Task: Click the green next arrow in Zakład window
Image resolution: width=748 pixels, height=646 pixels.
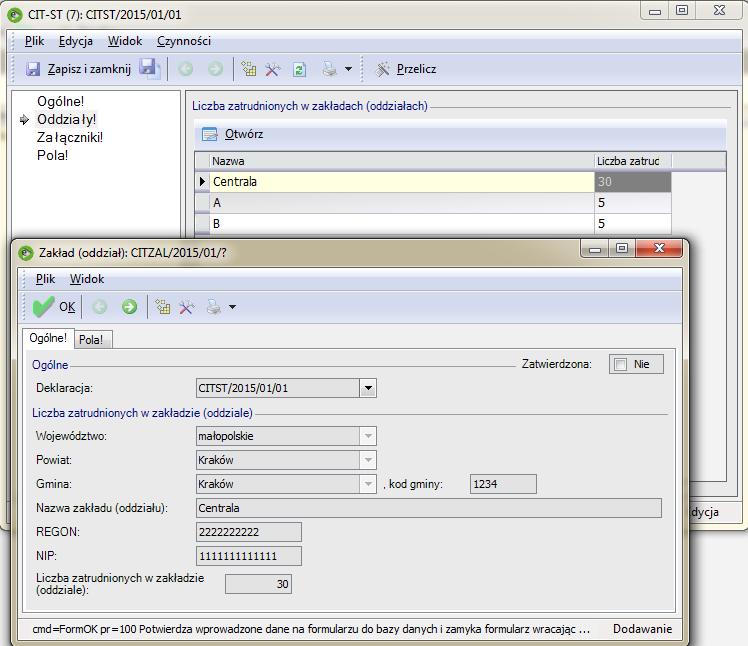Action: tap(129, 307)
